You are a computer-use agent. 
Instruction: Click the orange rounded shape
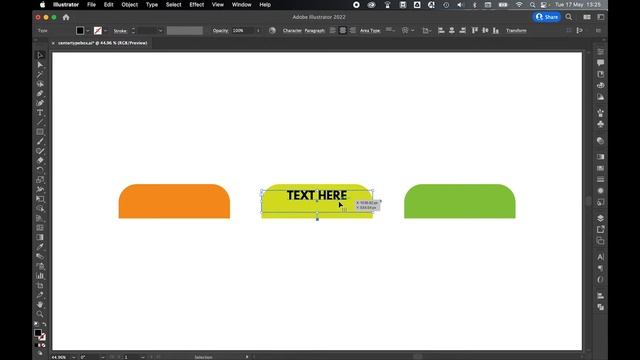pos(174,201)
